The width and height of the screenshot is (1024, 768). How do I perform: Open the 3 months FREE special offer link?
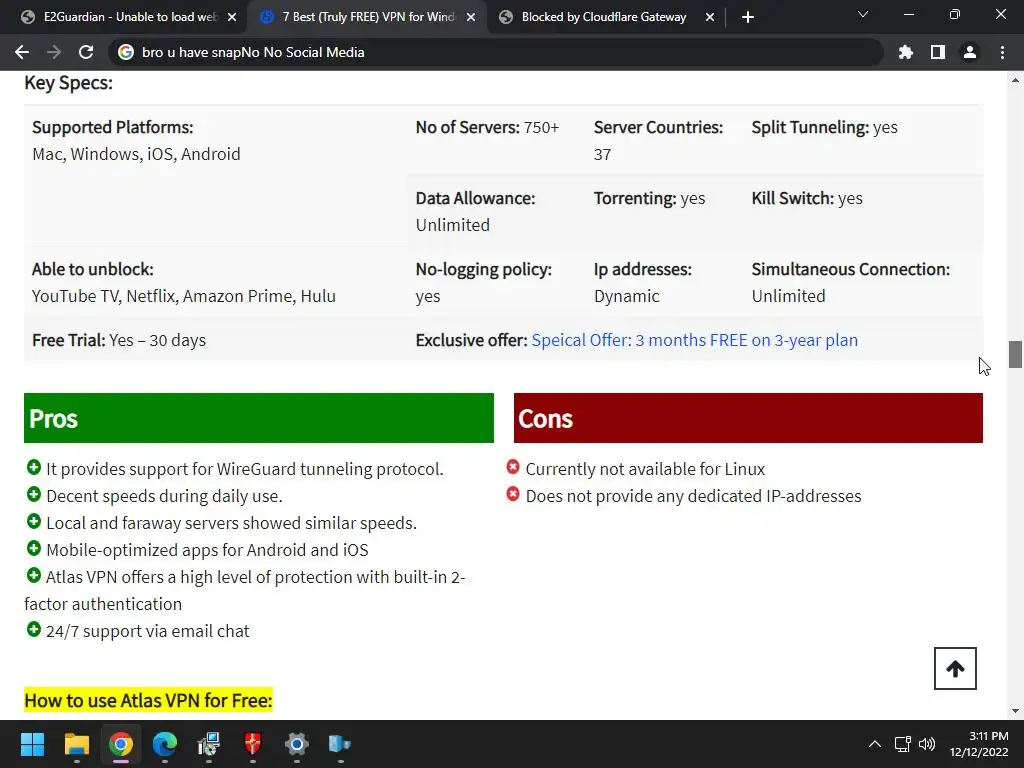click(694, 340)
